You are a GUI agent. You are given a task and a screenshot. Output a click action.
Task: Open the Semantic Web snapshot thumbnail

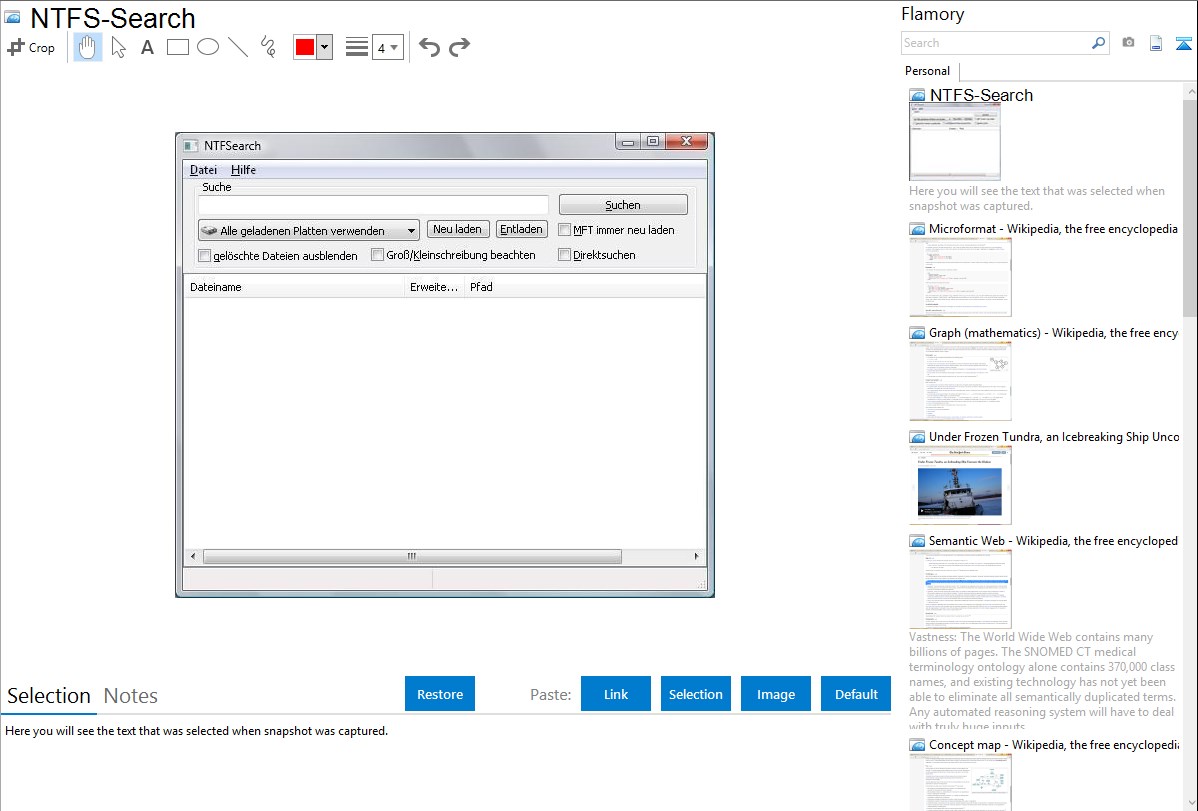tap(960, 589)
